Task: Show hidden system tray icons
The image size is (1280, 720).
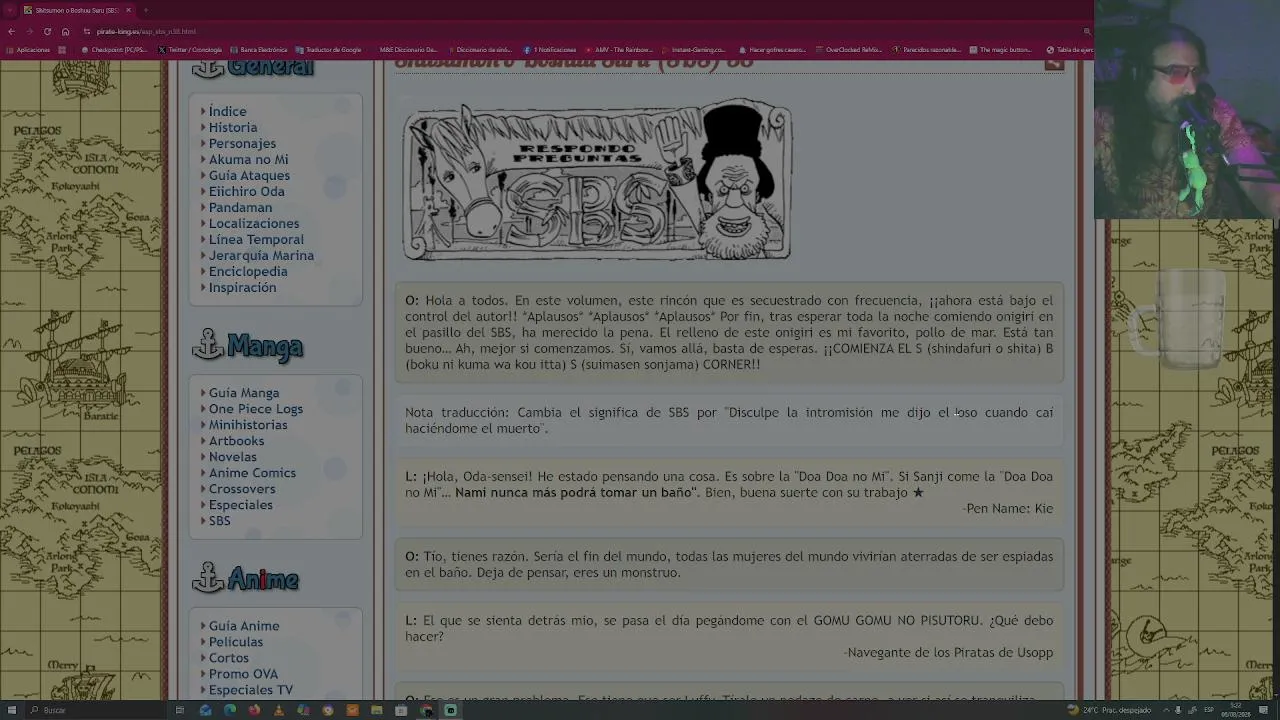Action: [1166, 710]
